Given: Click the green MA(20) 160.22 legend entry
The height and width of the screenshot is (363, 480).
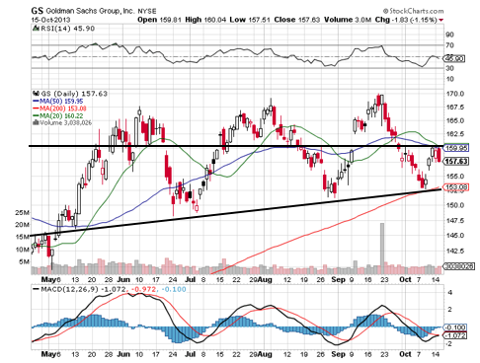Looking at the screenshot, I should tap(58, 116).
